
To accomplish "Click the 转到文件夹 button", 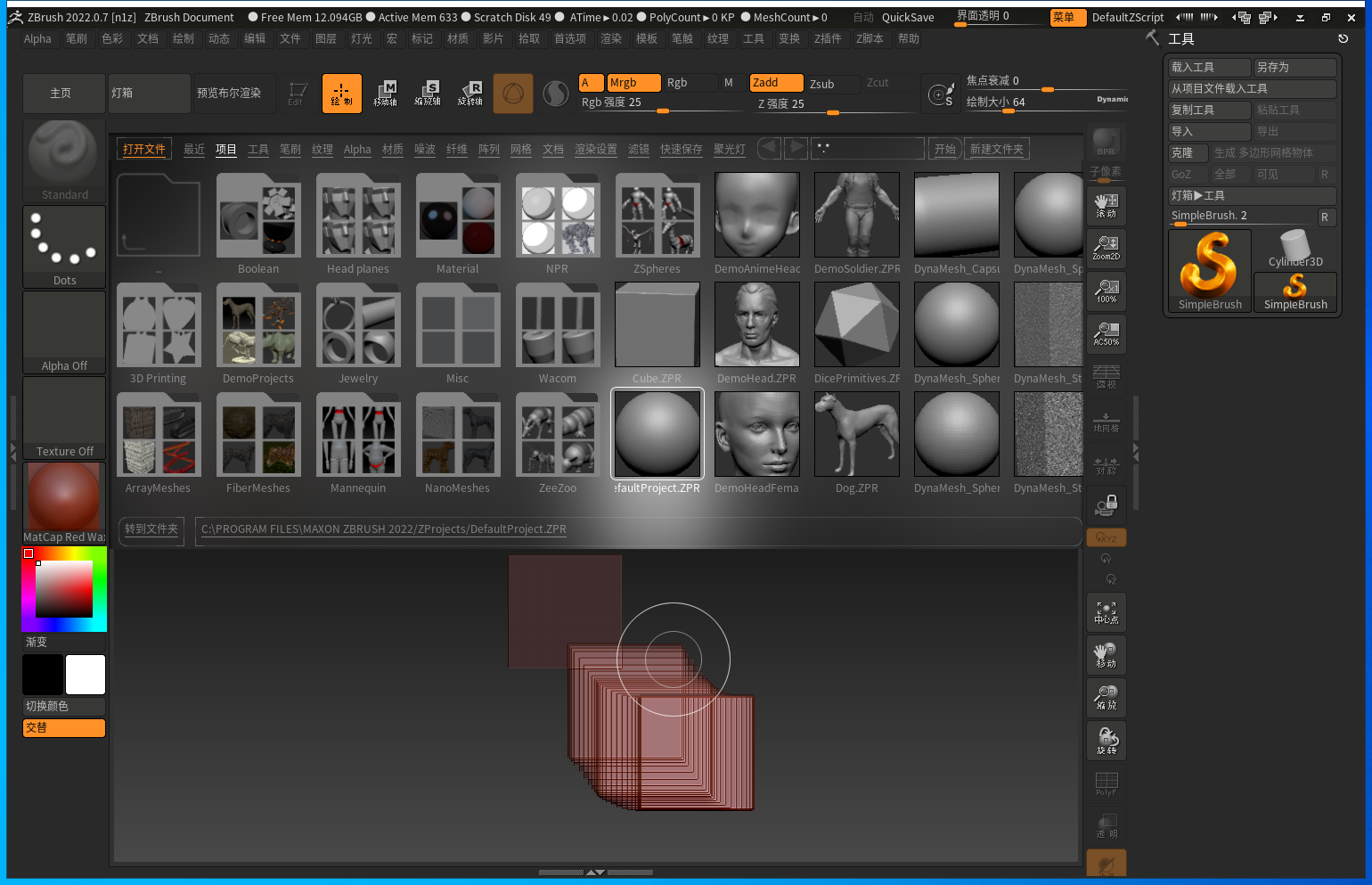I will pos(151,529).
